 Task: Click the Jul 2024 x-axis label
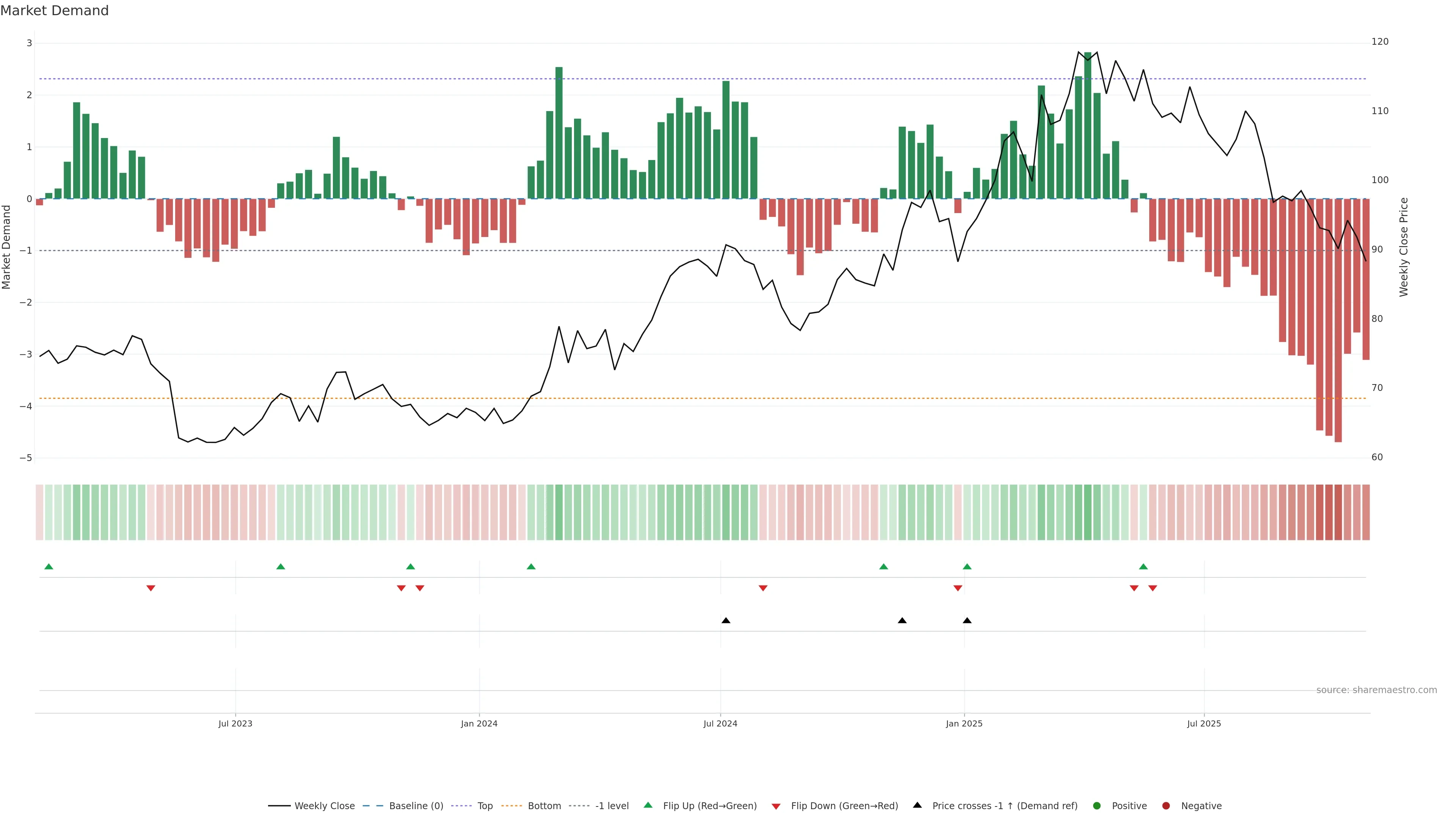pos(720,723)
